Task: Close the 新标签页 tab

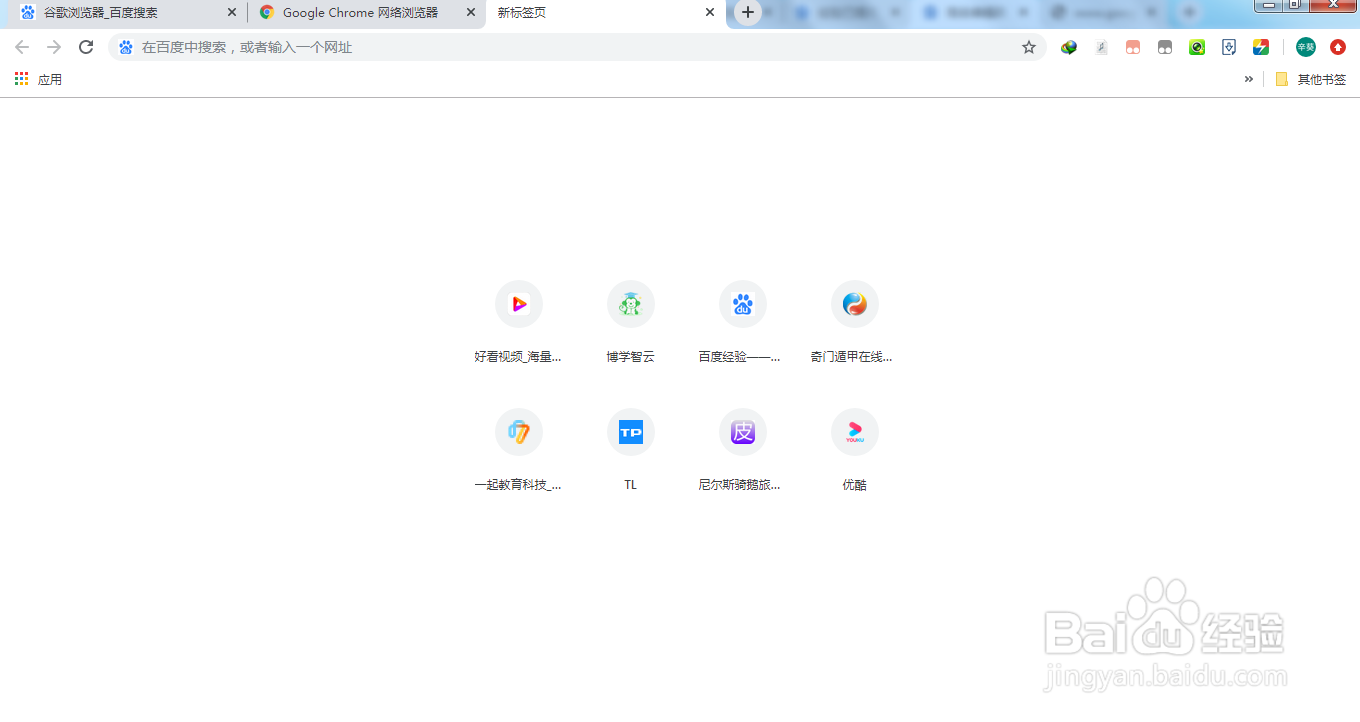Action: pyautogui.click(x=710, y=13)
